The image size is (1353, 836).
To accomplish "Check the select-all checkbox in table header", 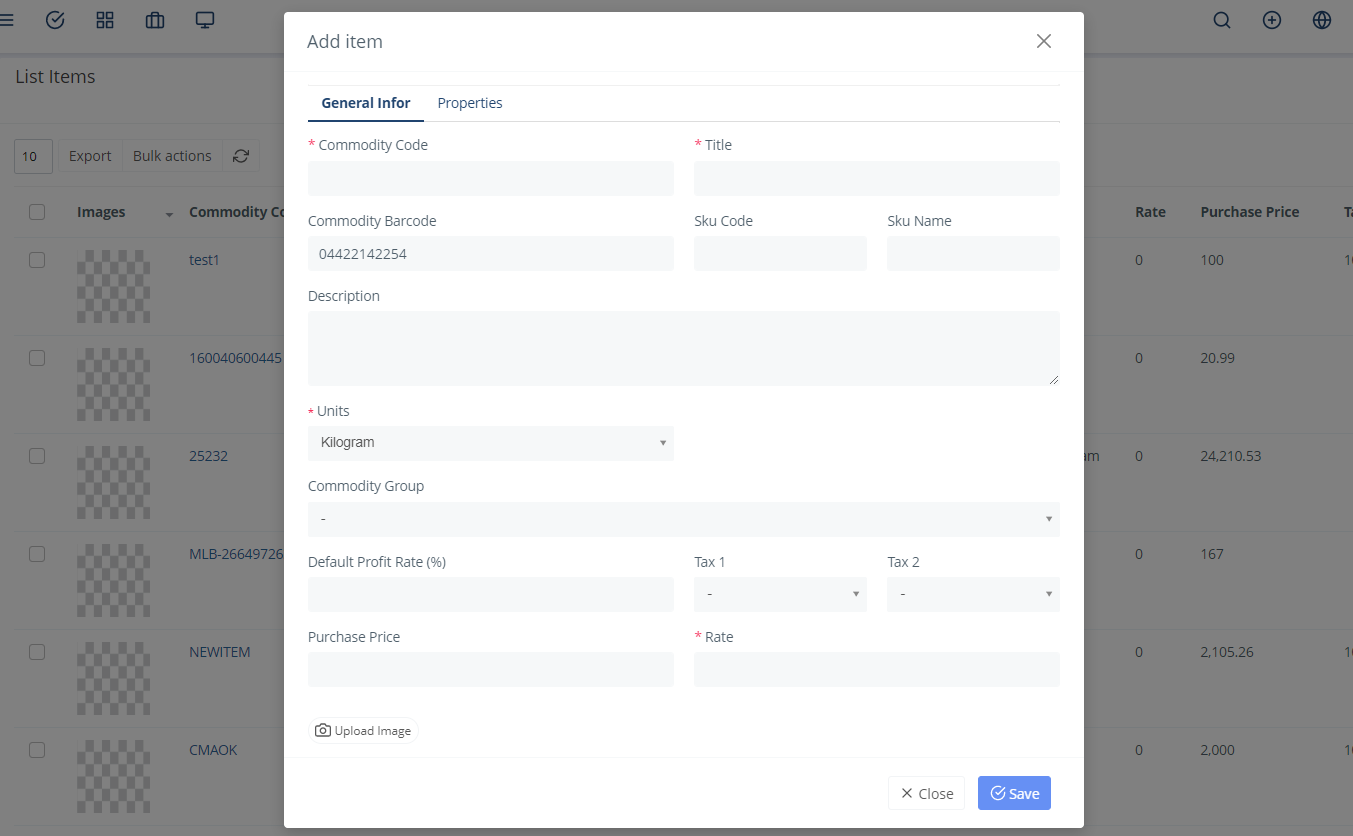I will point(37,211).
